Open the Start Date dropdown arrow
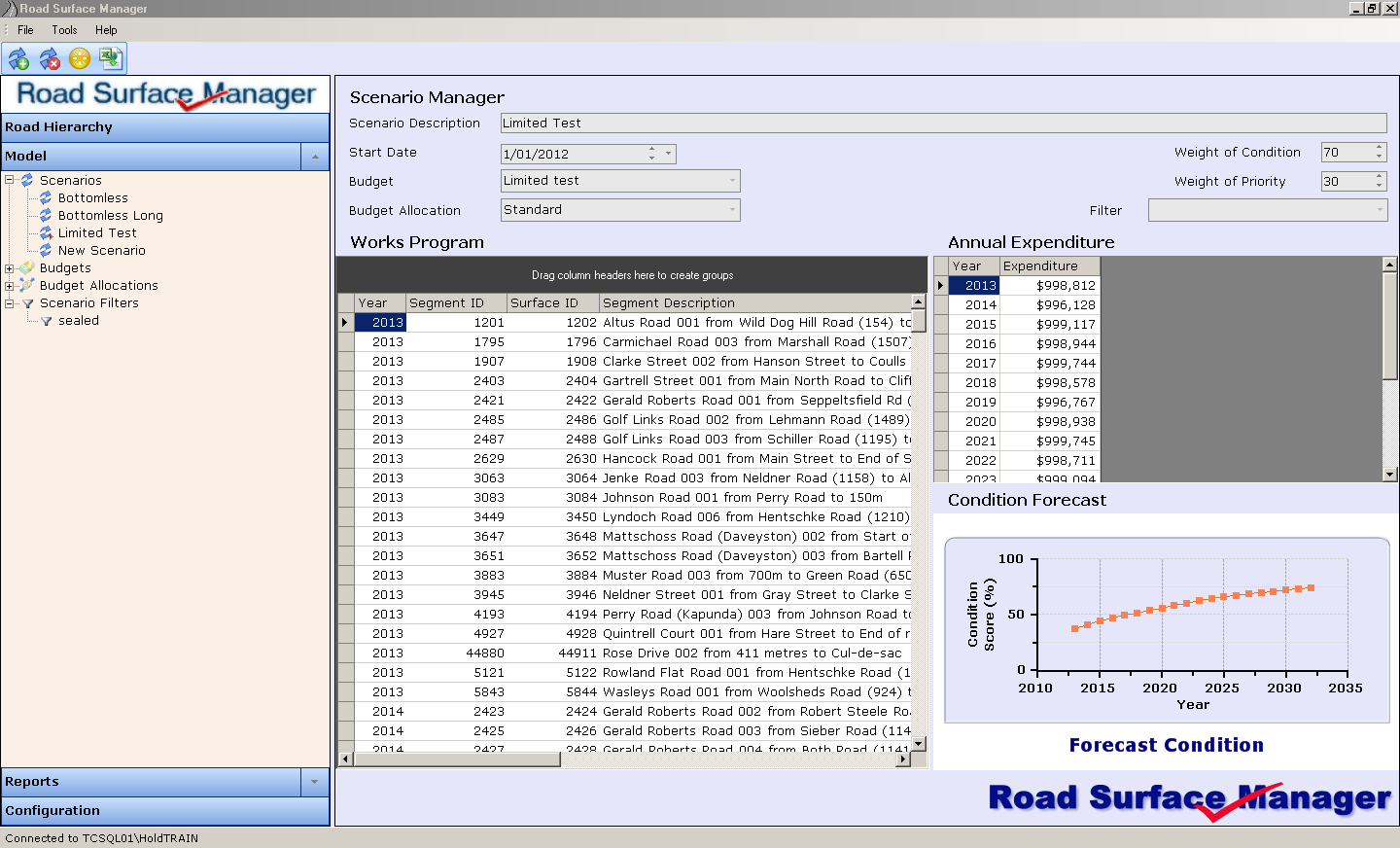The width and height of the screenshot is (1400, 848). coord(668,154)
